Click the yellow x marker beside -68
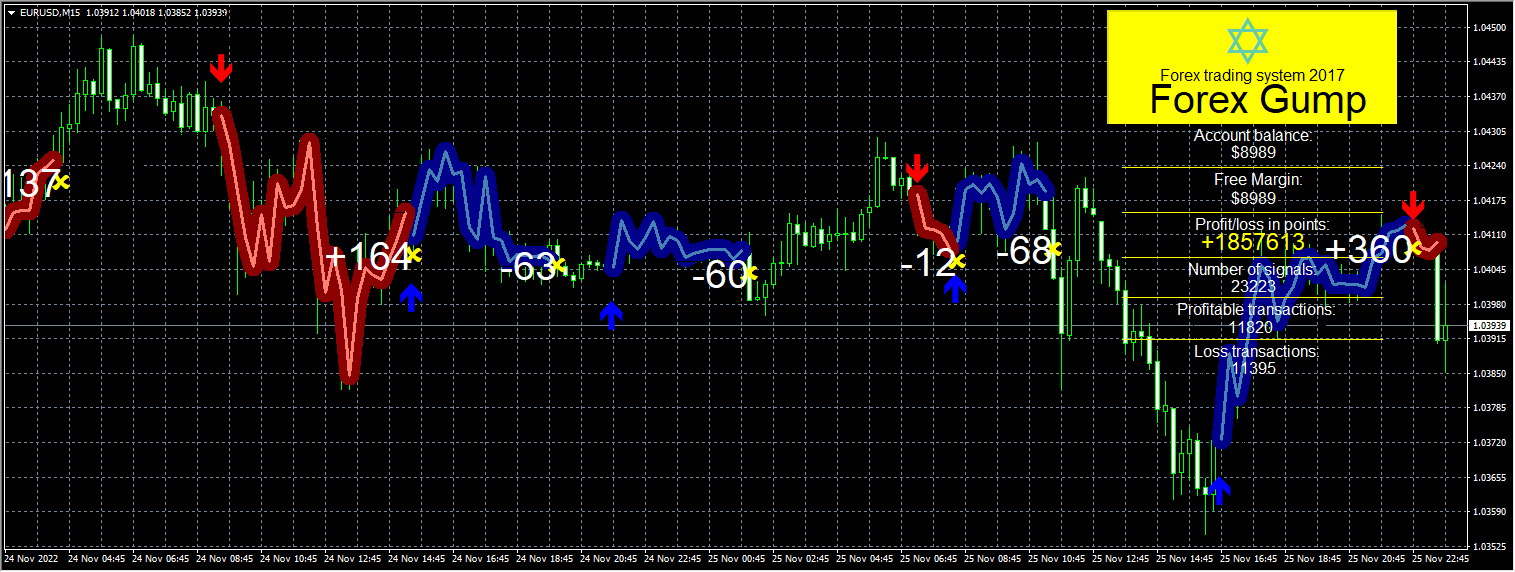This screenshot has height=572, width=1515. tap(1054, 248)
